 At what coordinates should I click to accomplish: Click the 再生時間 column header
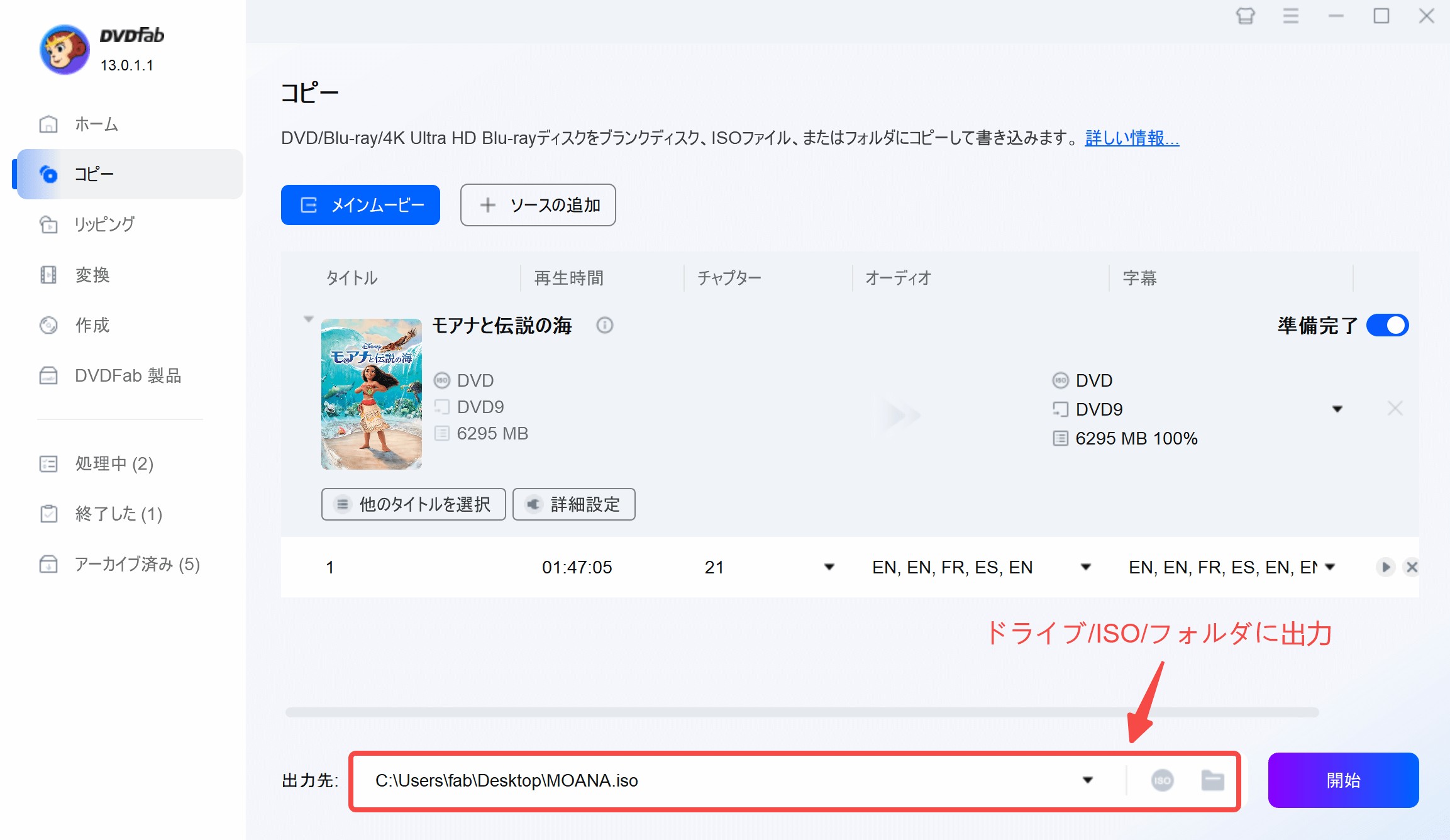click(569, 278)
